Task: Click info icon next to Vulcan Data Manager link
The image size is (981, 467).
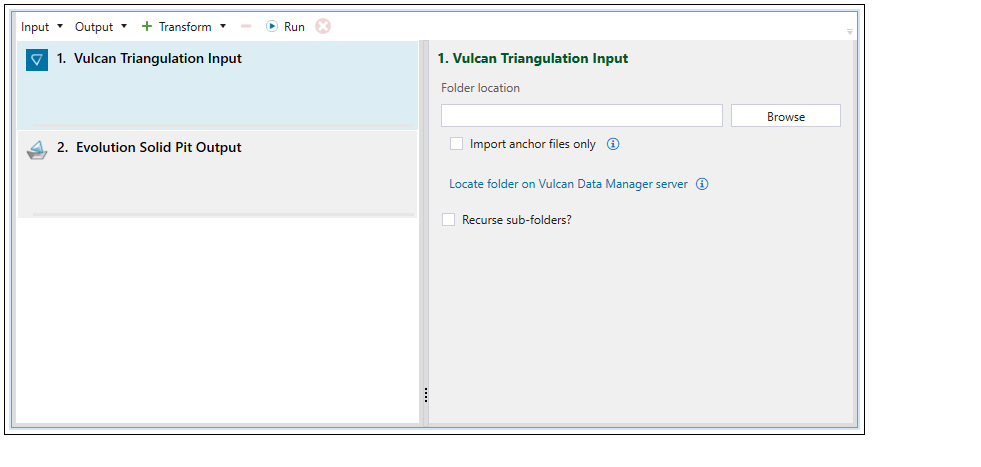Action: pos(702,184)
